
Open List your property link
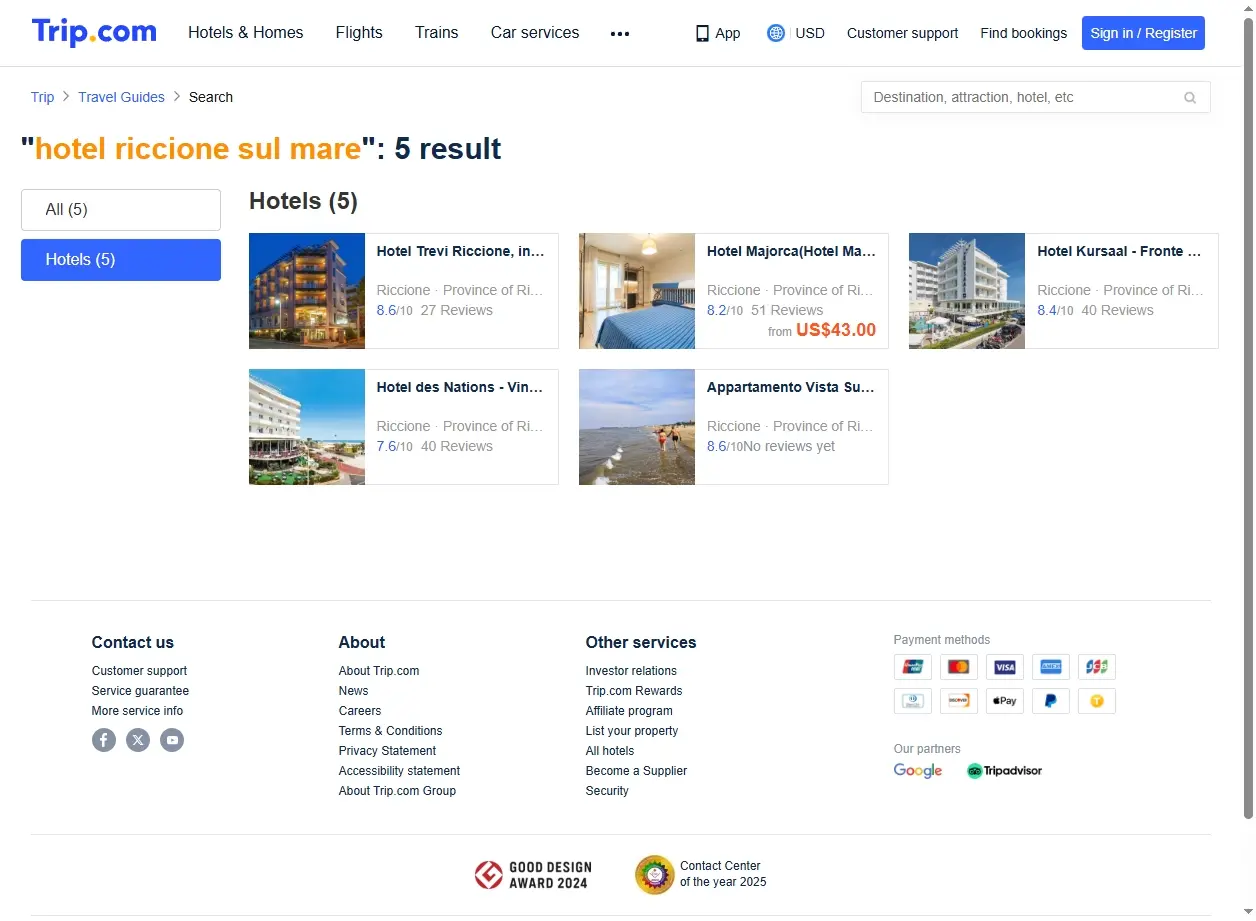coord(632,731)
